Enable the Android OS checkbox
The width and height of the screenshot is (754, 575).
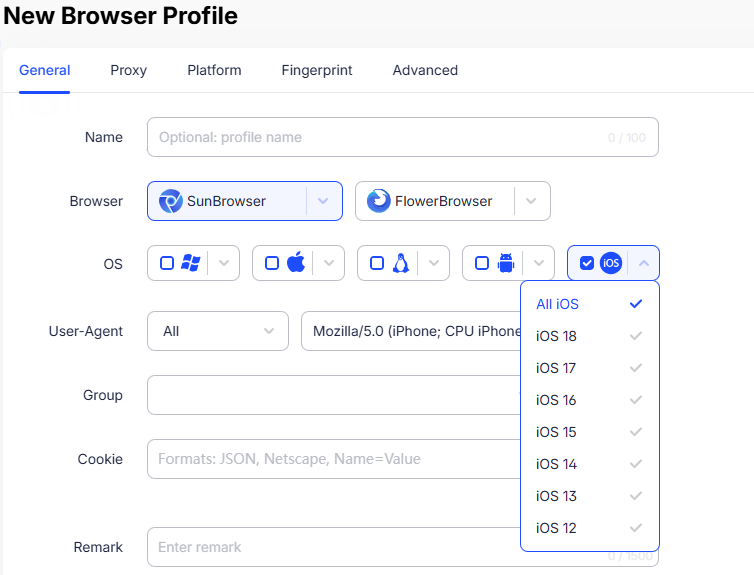482,263
